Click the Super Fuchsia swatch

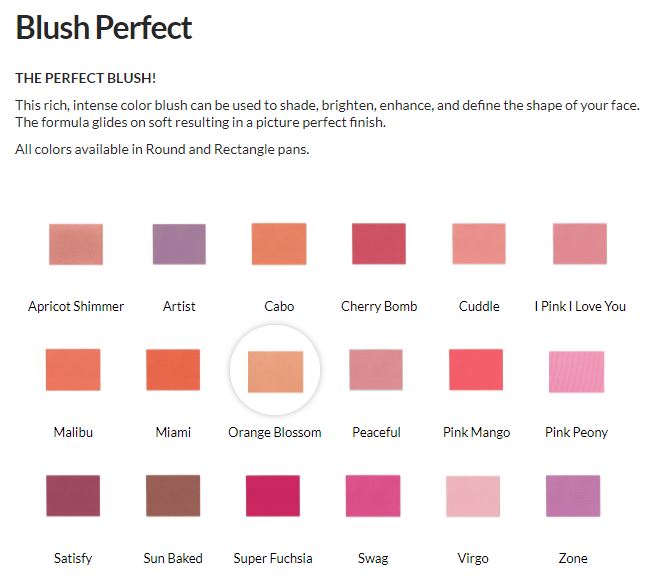(273, 496)
